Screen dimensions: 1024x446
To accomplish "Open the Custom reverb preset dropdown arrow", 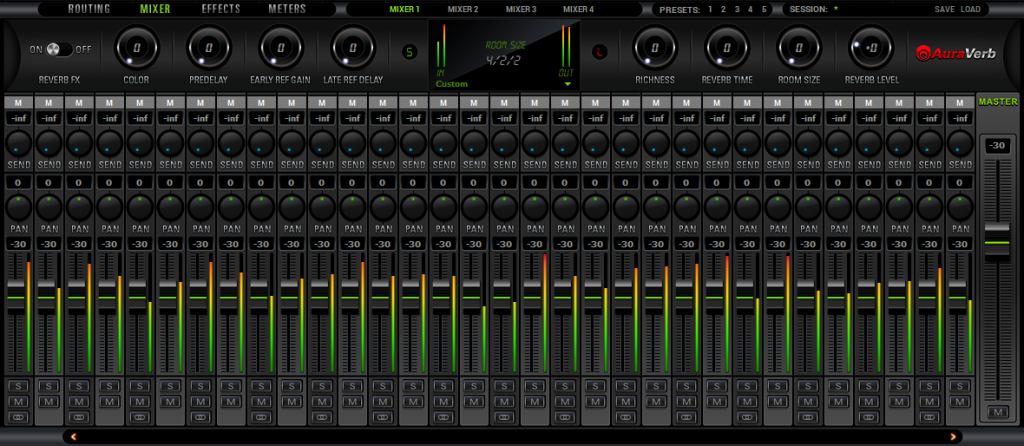I will (568, 85).
